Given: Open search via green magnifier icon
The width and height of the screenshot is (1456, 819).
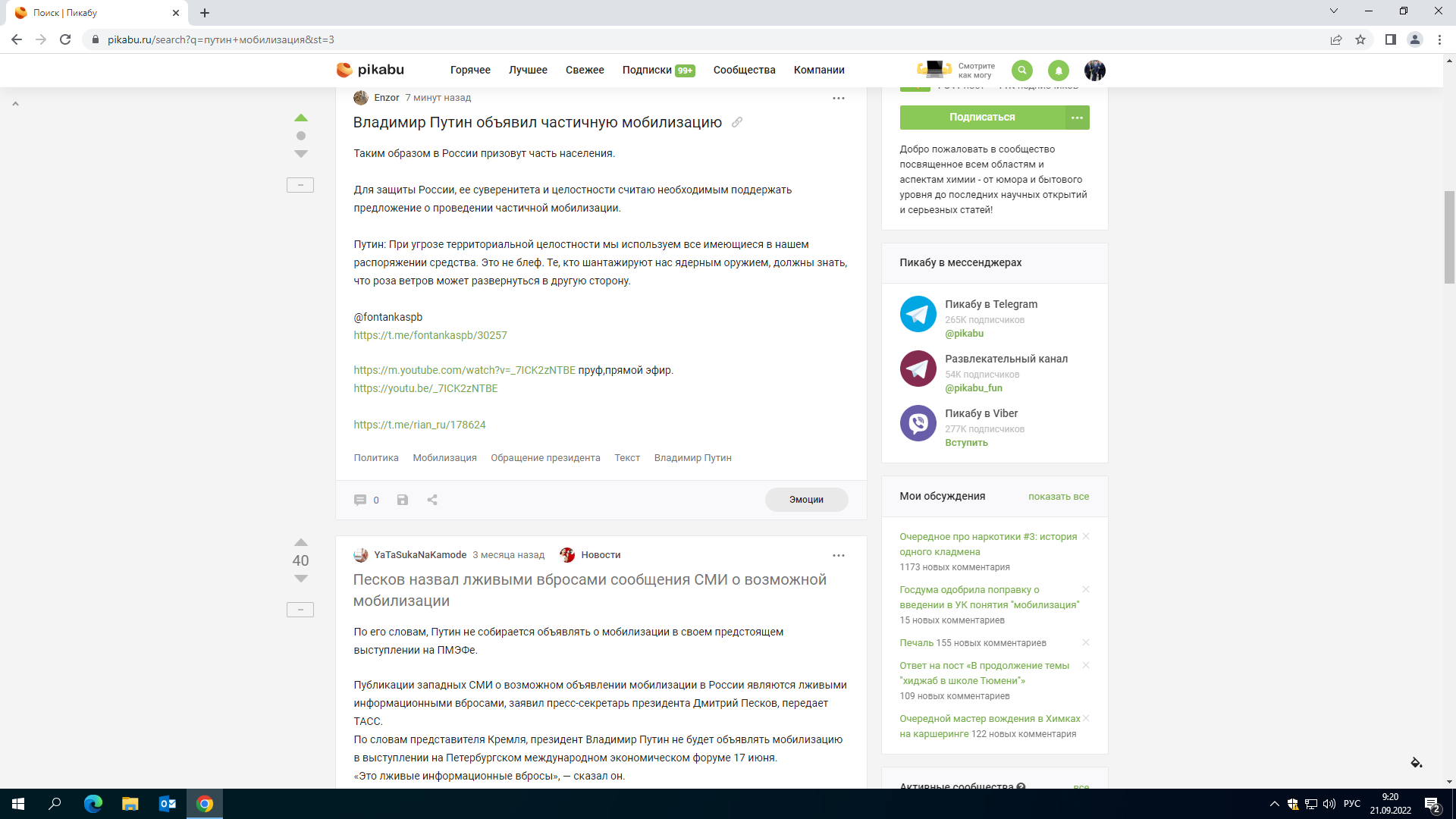Looking at the screenshot, I should coord(1021,71).
